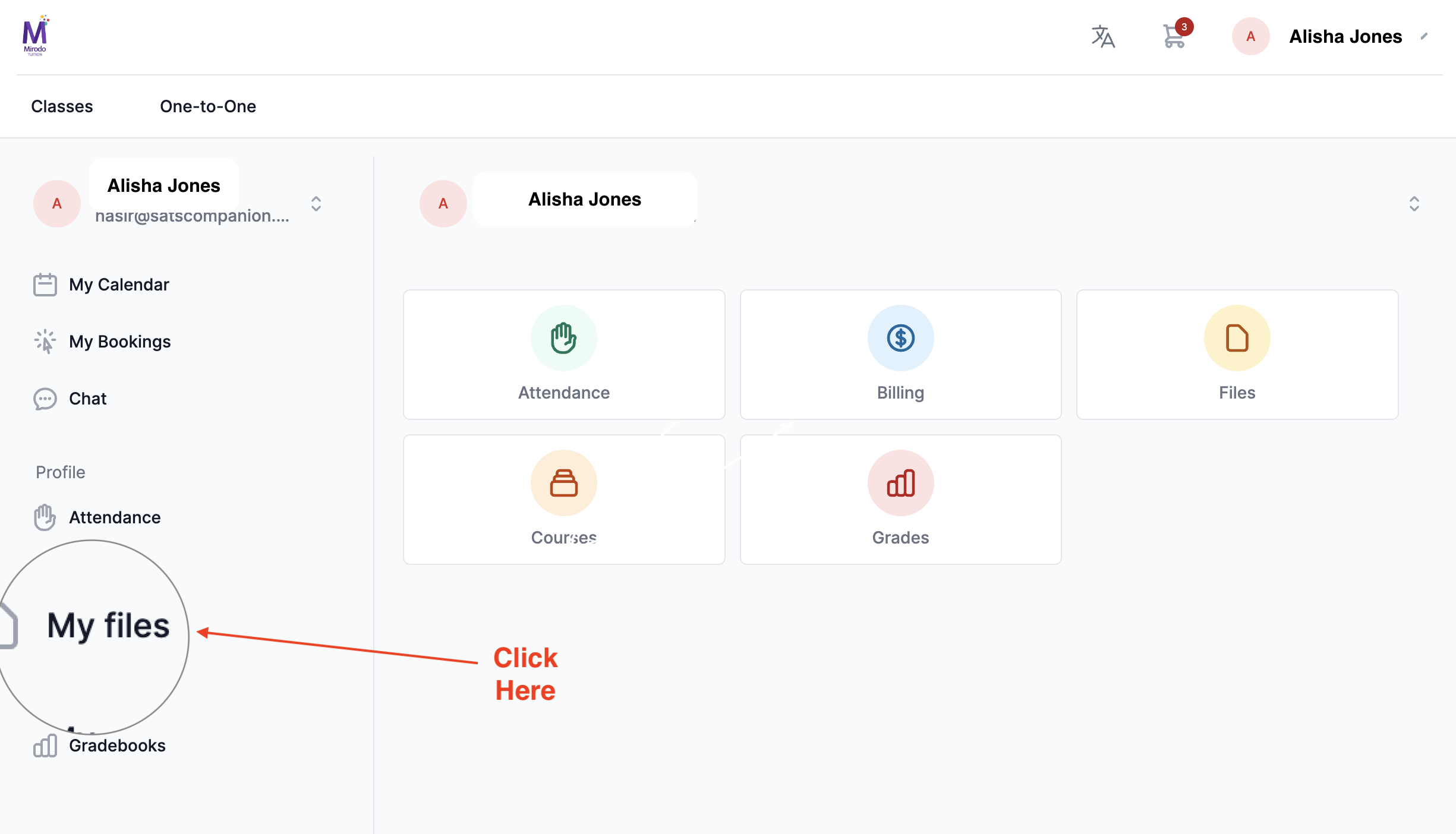
Task: Open Gradebooks in the sidebar
Action: tap(116, 745)
